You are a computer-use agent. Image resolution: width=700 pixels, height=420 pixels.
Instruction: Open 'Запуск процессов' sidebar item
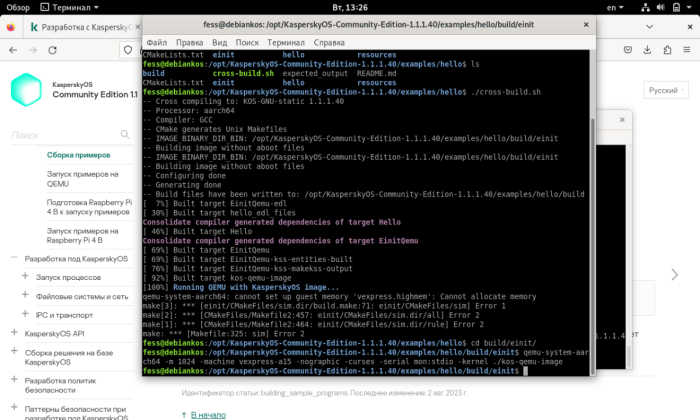(x=68, y=277)
